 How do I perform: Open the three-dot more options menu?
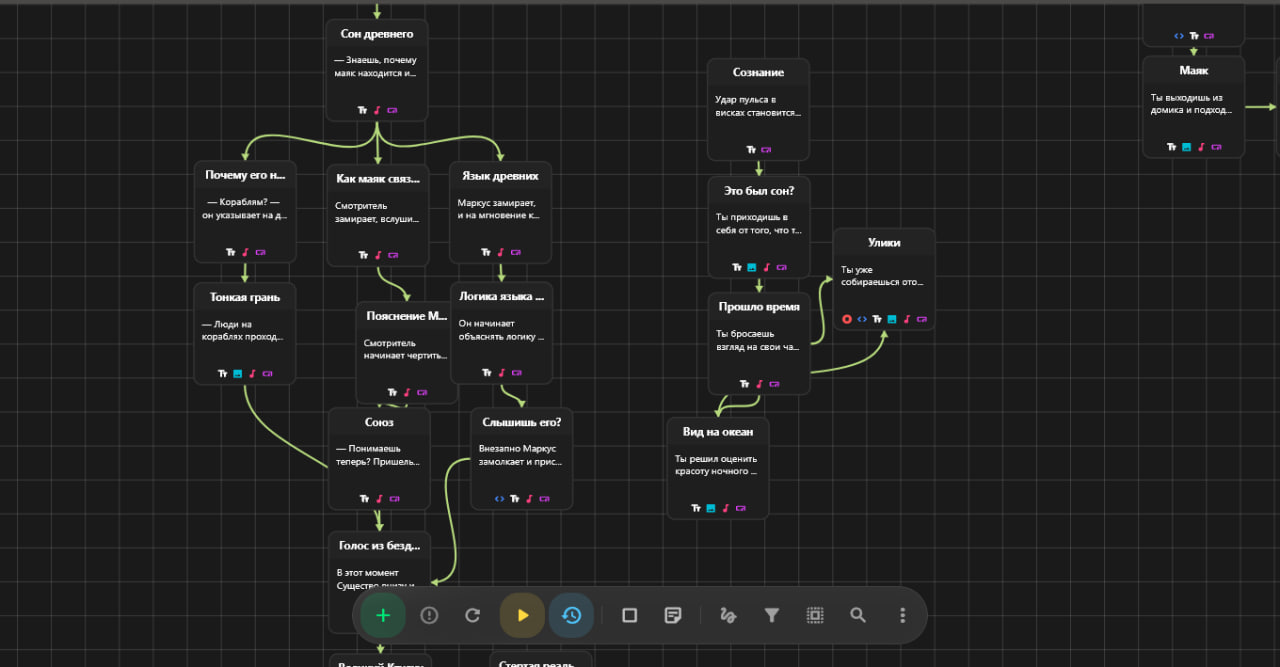pos(902,615)
